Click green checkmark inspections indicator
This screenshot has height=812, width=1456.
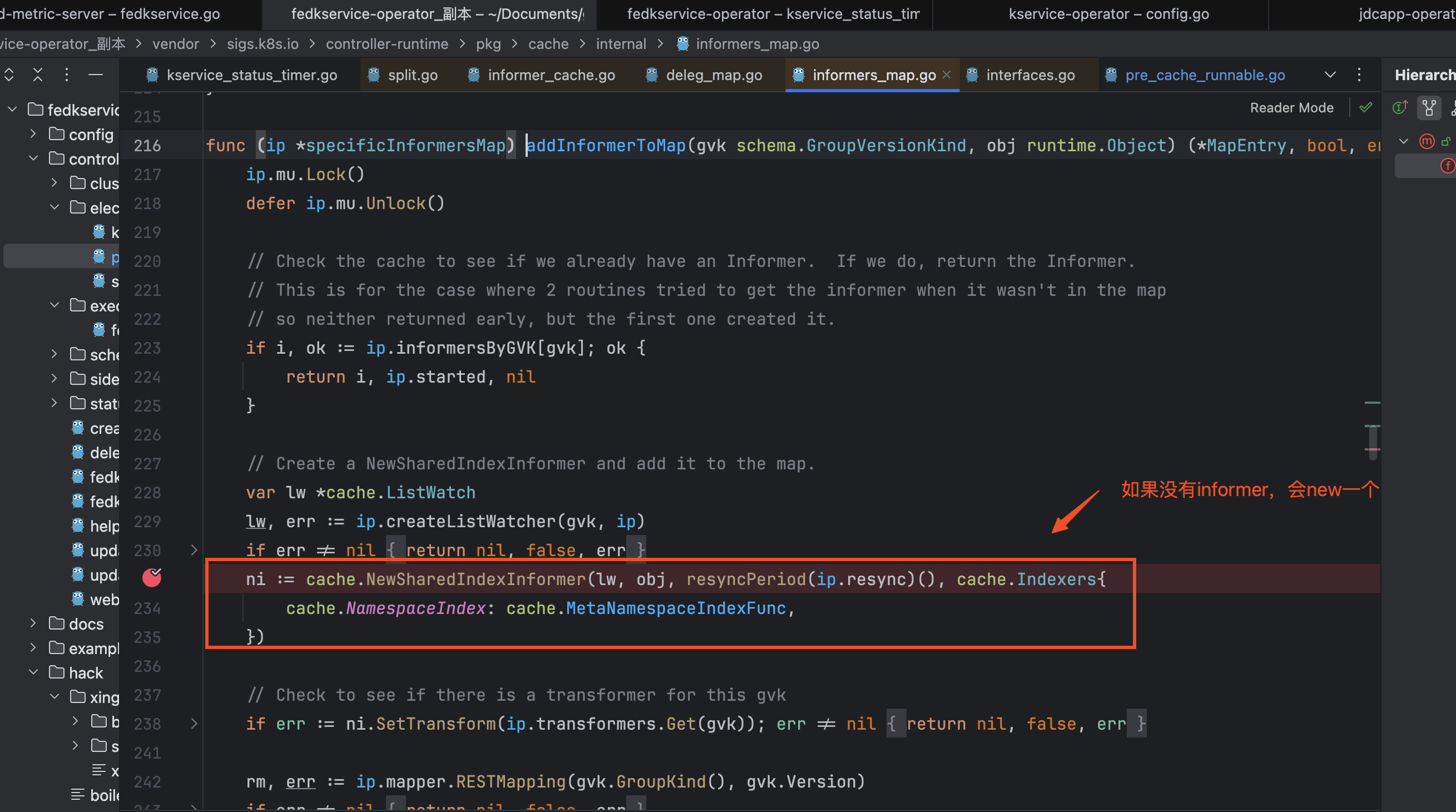1365,107
